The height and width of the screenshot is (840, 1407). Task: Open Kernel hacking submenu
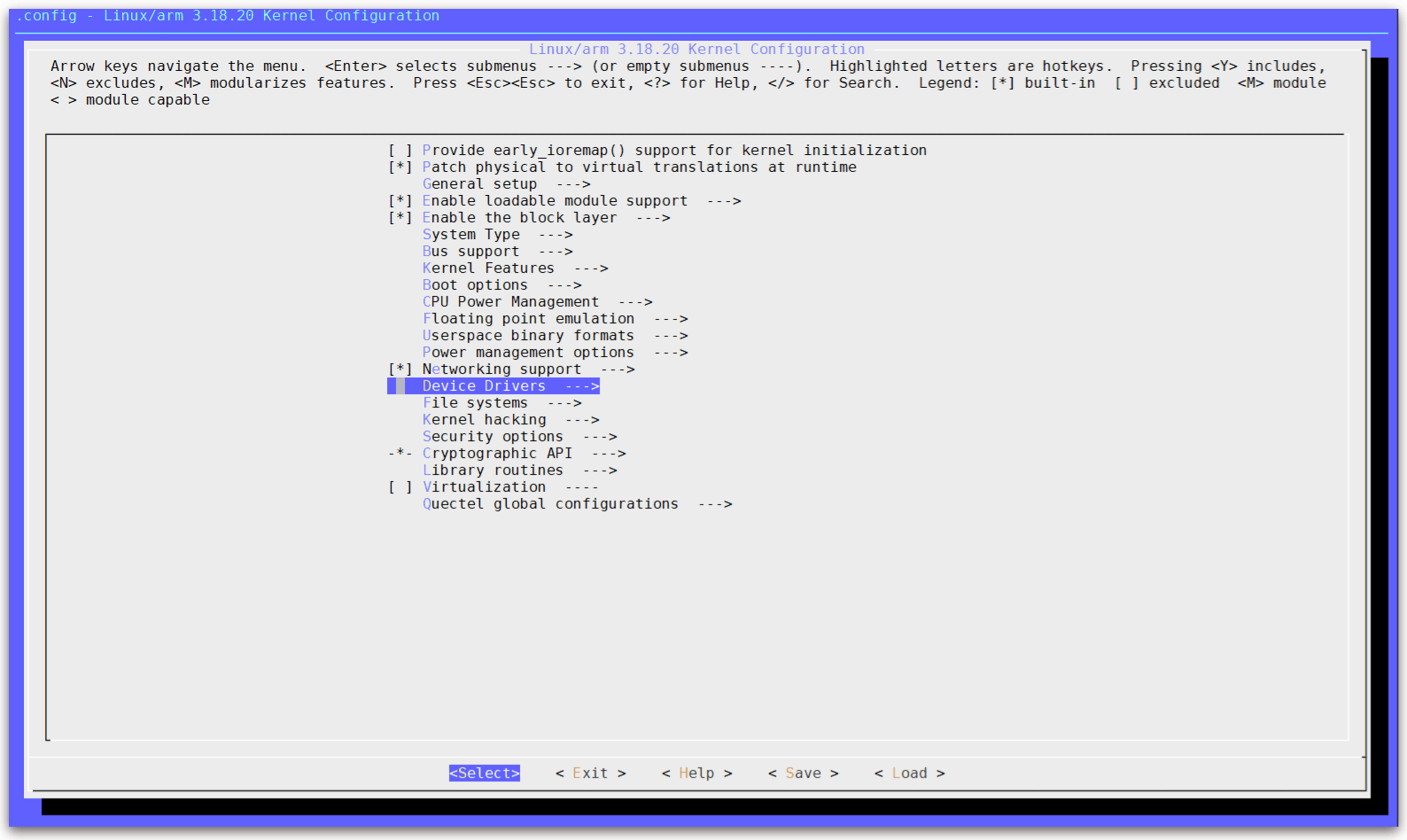coord(510,420)
